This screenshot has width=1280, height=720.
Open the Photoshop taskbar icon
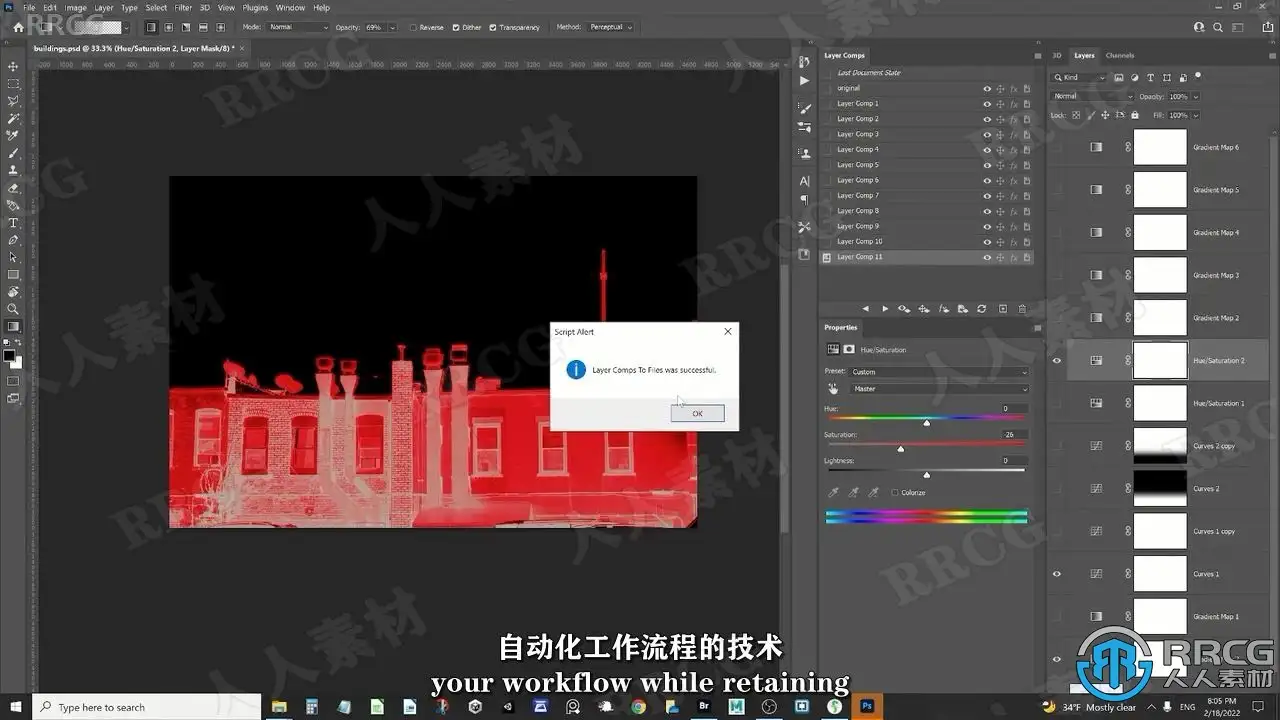867,707
